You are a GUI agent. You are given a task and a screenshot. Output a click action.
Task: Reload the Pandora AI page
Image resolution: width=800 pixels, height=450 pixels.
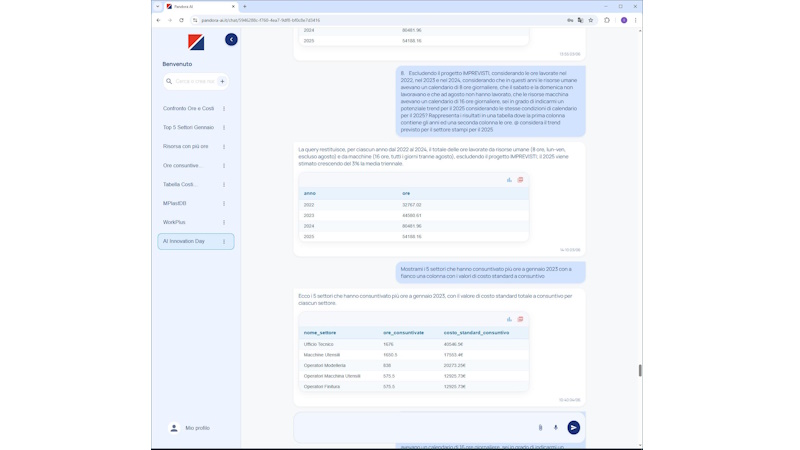181,20
